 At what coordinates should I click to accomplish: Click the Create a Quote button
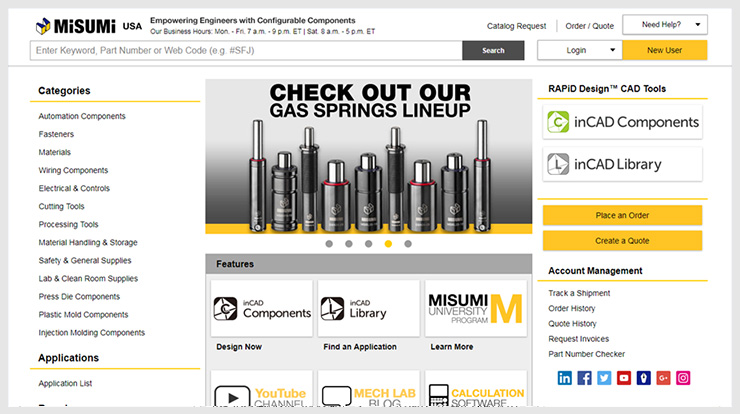click(x=622, y=241)
